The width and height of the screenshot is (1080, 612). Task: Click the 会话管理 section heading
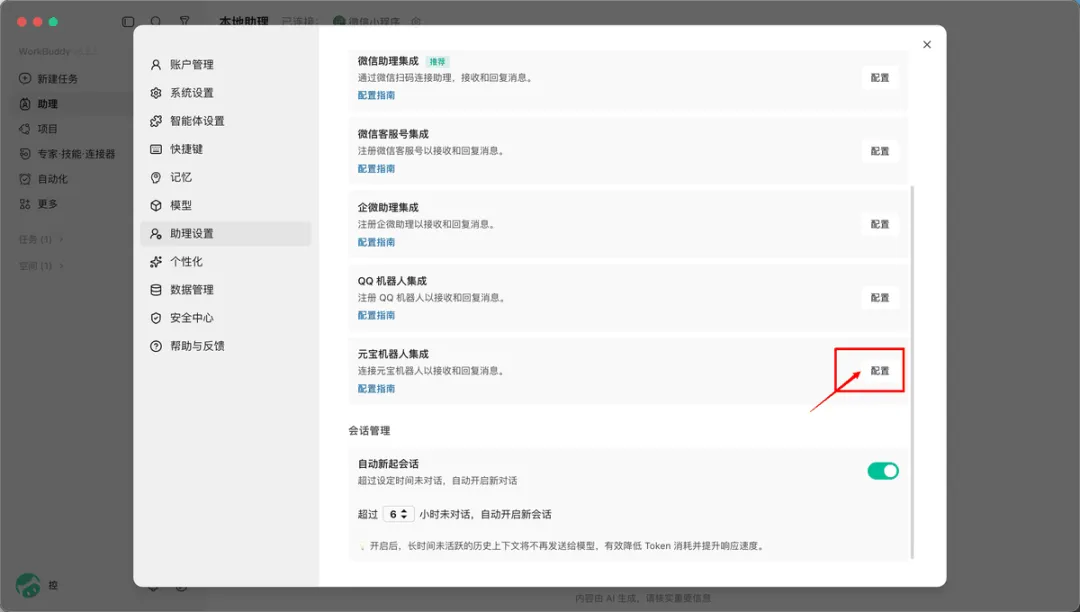click(x=369, y=431)
